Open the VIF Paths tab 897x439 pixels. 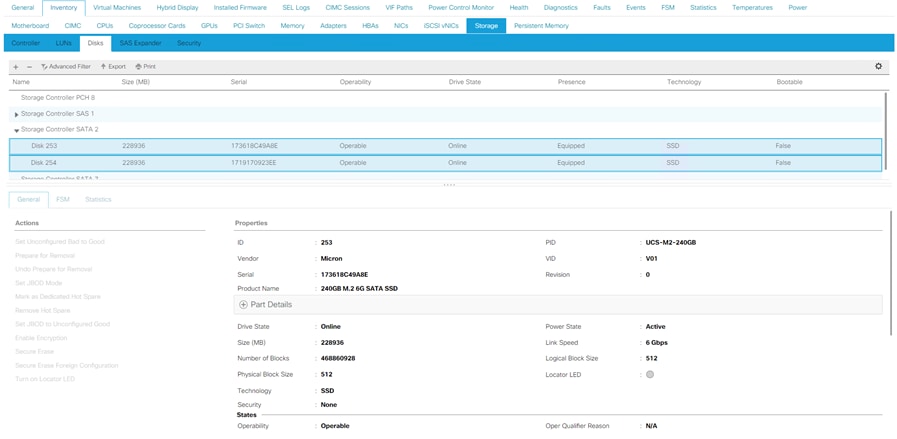click(x=399, y=8)
